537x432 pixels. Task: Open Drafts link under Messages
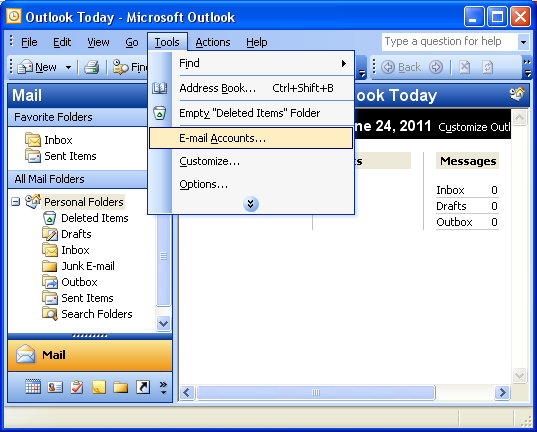tap(451, 206)
